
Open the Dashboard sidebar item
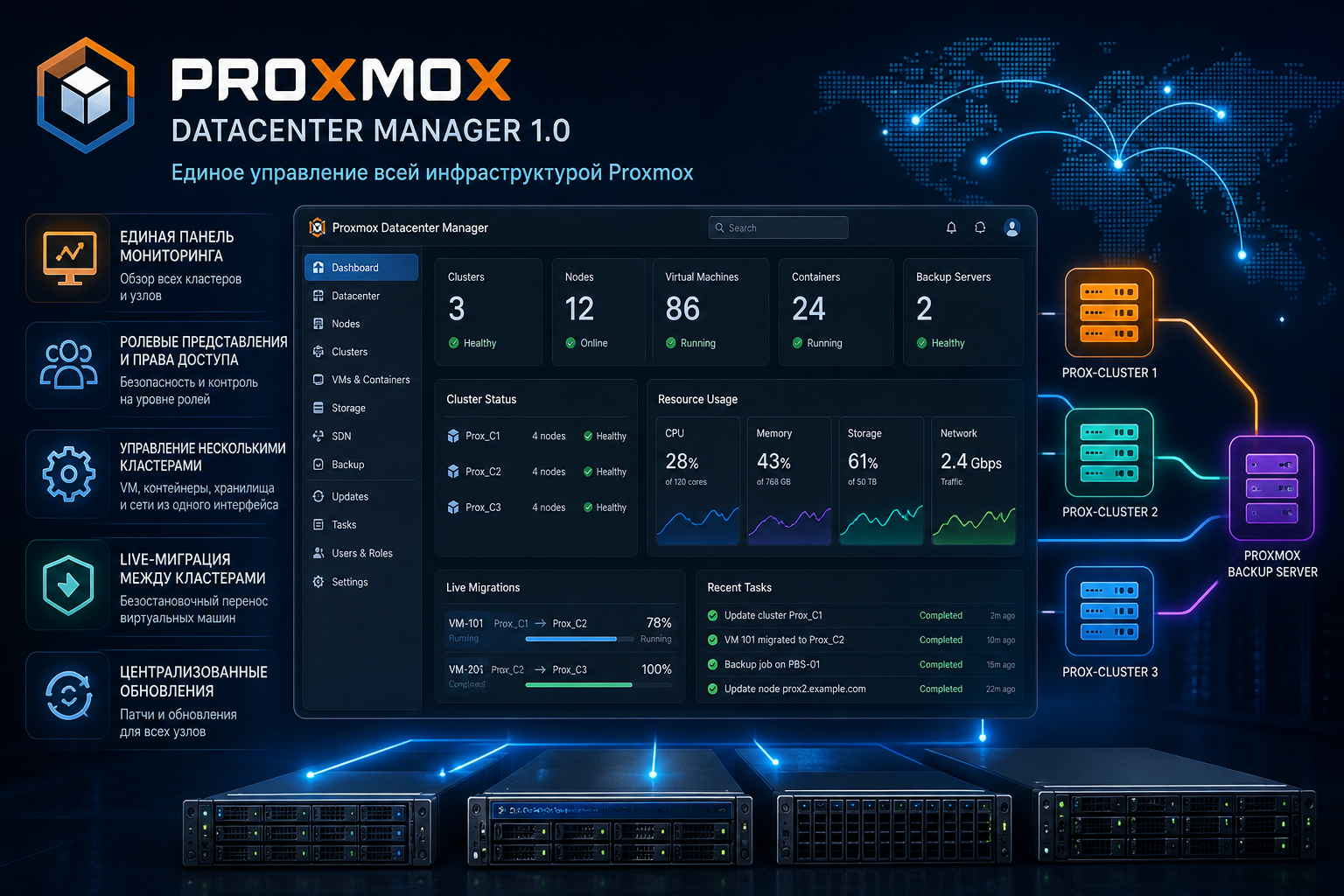point(361,268)
